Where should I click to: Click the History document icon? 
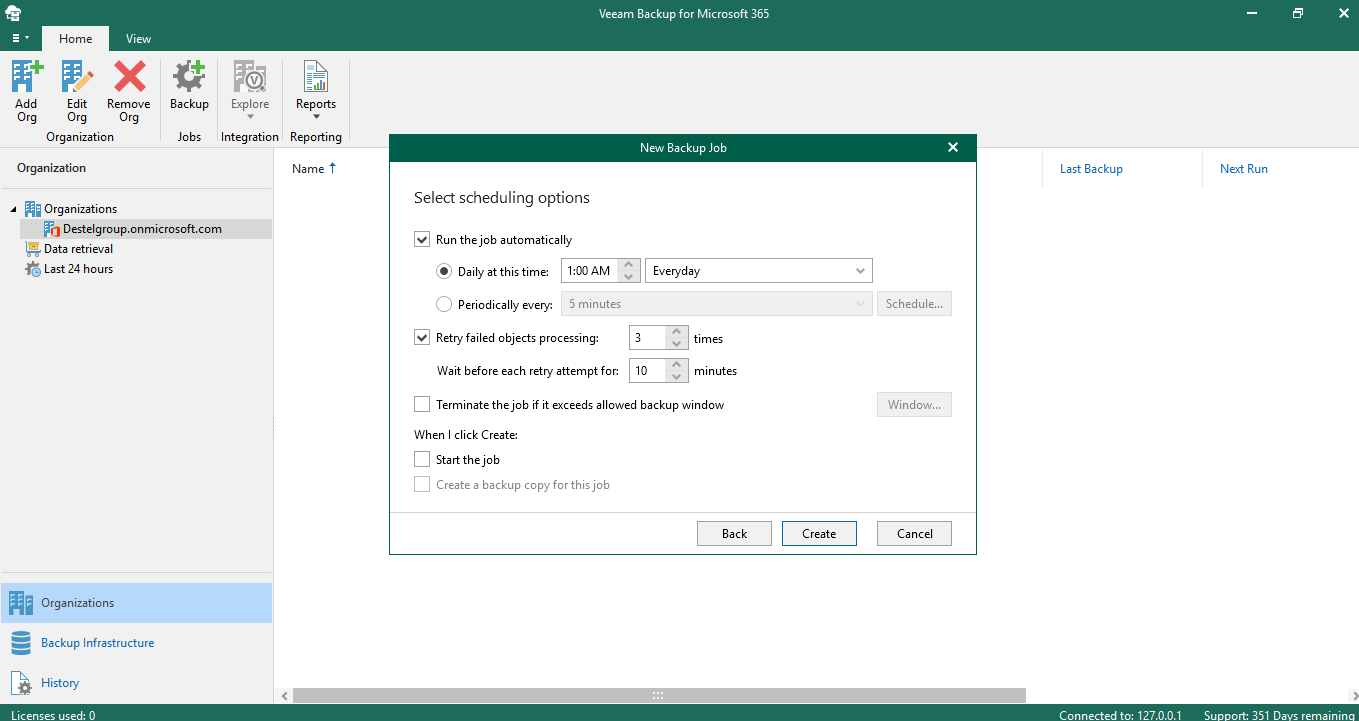pyautogui.click(x=20, y=683)
